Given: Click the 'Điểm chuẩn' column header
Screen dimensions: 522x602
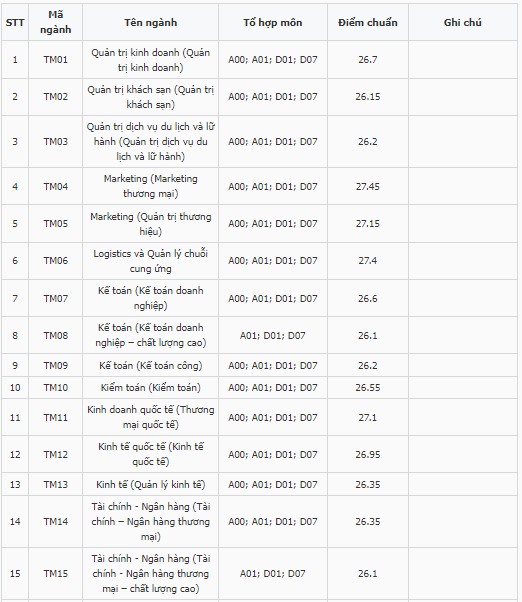Looking at the screenshot, I should [x=368, y=22].
